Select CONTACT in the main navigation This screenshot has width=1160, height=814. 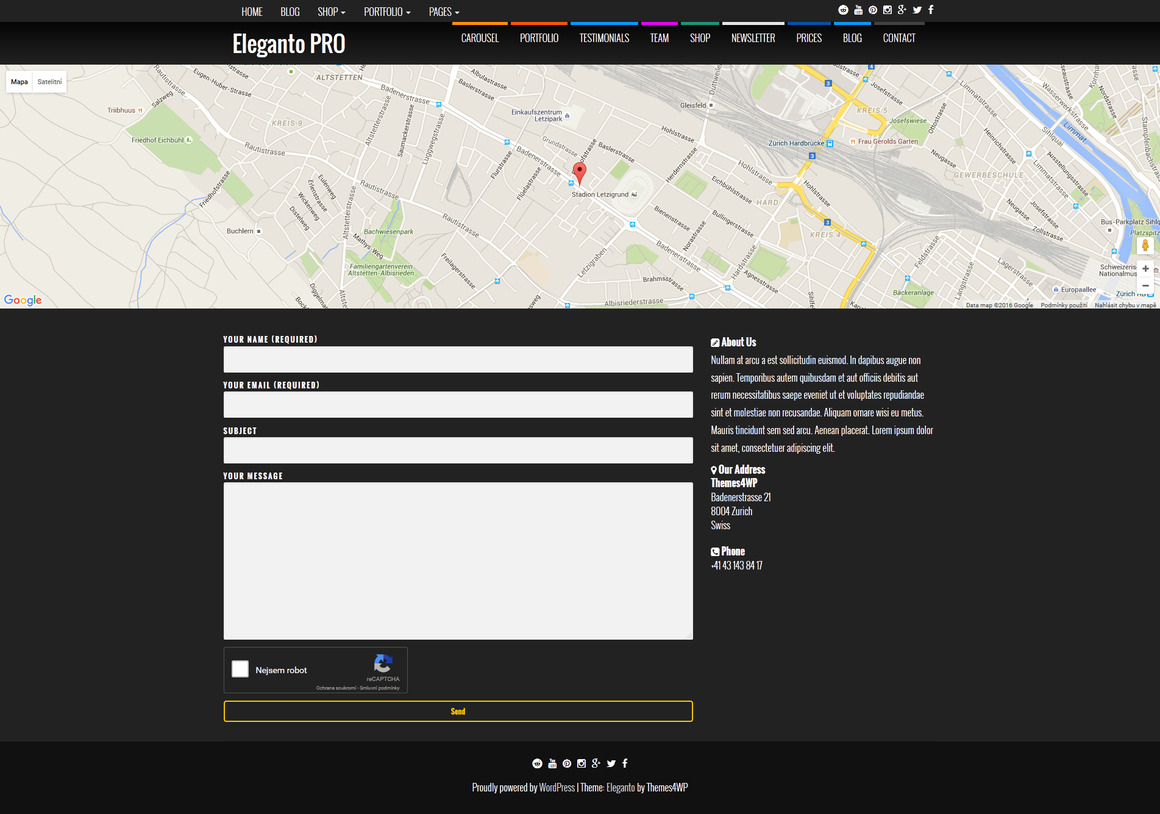click(898, 38)
